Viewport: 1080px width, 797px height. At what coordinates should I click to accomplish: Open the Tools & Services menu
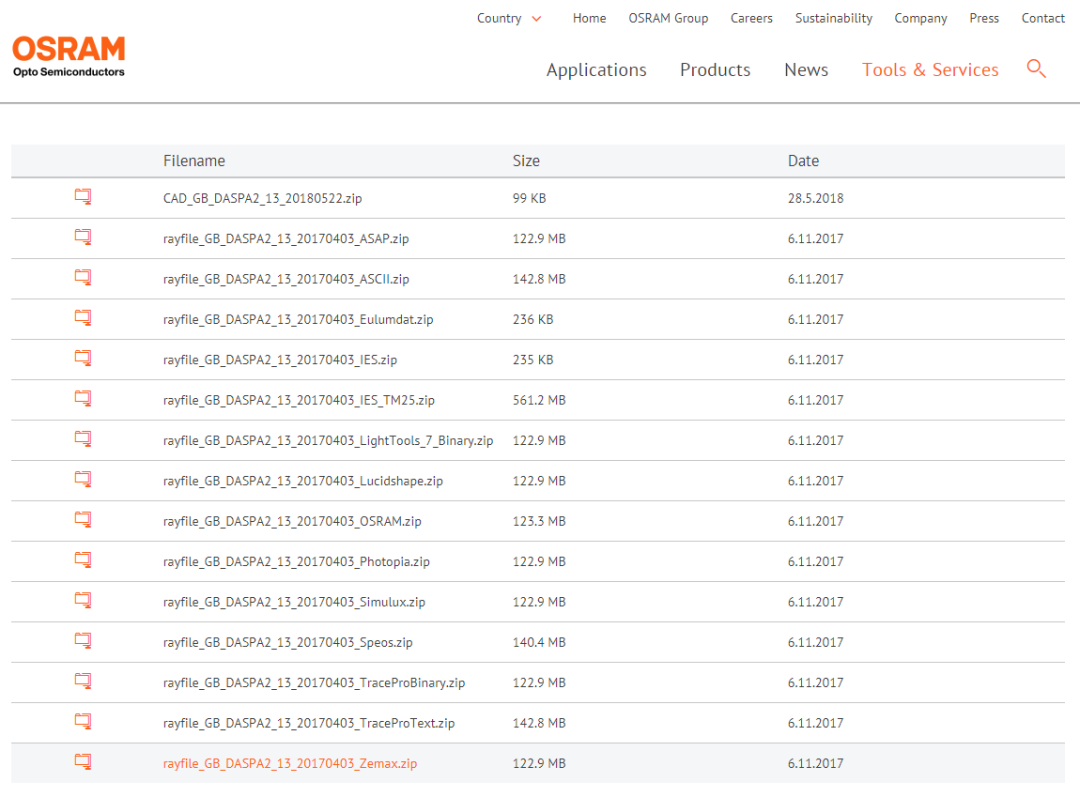click(930, 70)
